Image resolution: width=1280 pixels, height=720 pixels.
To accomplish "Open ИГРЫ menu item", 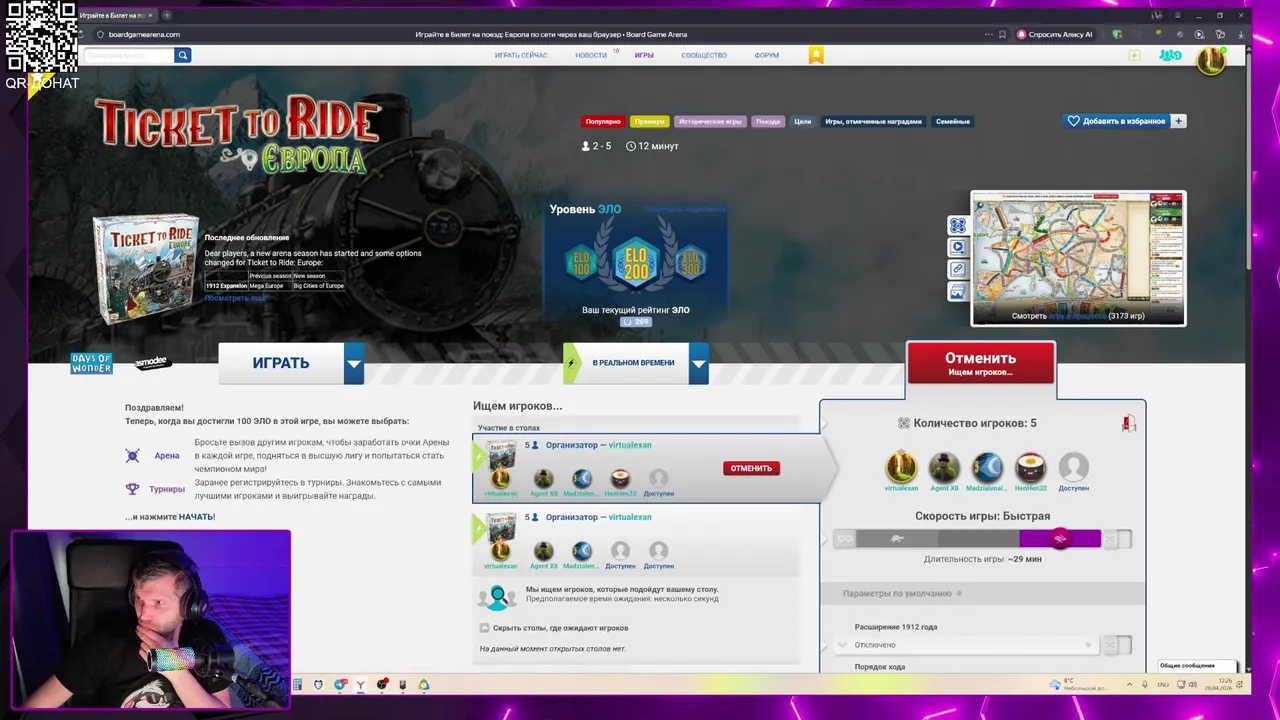I will tap(644, 55).
